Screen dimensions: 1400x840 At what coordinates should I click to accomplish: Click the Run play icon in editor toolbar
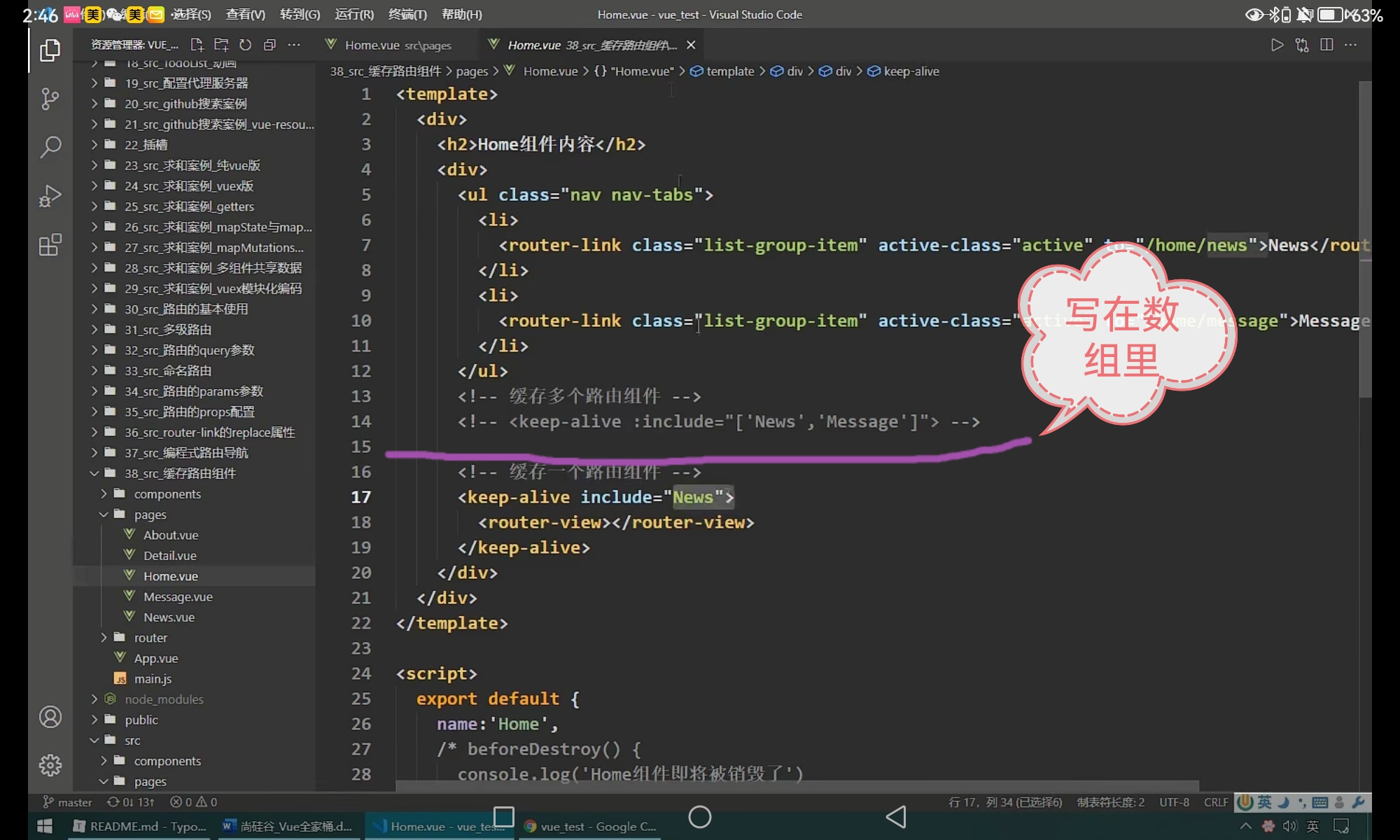pyautogui.click(x=1277, y=45)
